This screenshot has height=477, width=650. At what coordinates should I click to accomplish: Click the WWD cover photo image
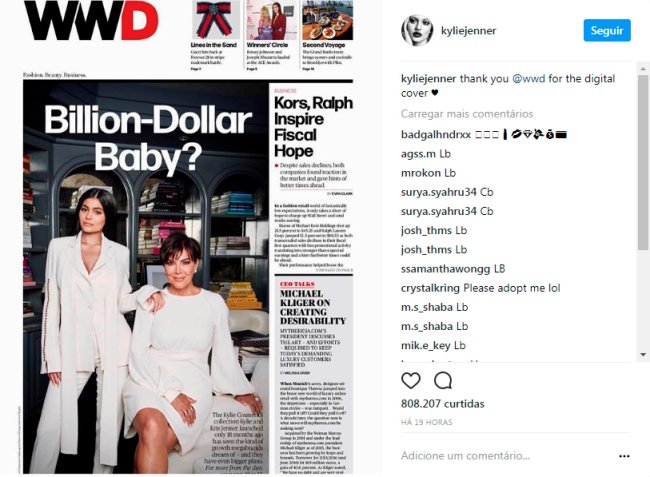pos(188,237)
